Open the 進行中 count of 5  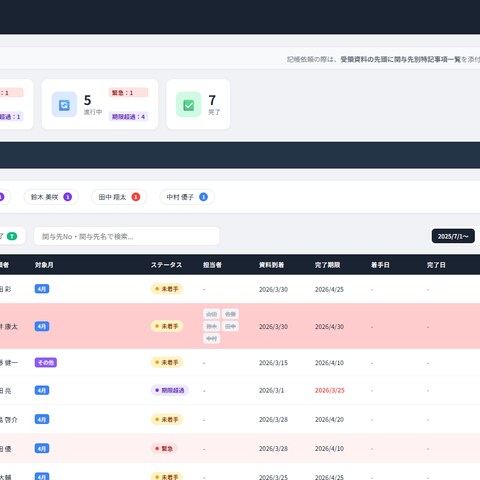click(x=87, y=100)
